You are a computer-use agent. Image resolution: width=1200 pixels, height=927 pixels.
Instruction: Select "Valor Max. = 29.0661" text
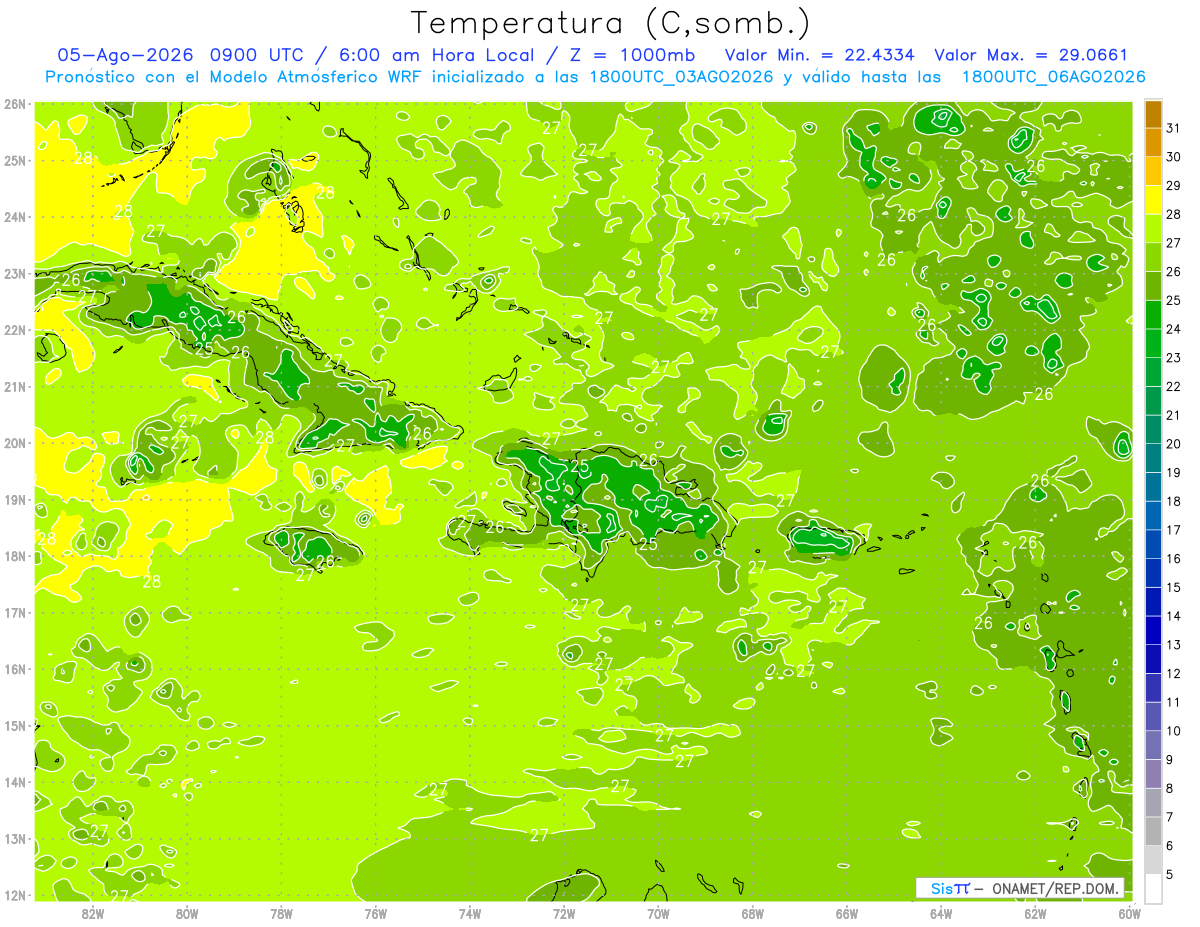[x=1031, y=55]
